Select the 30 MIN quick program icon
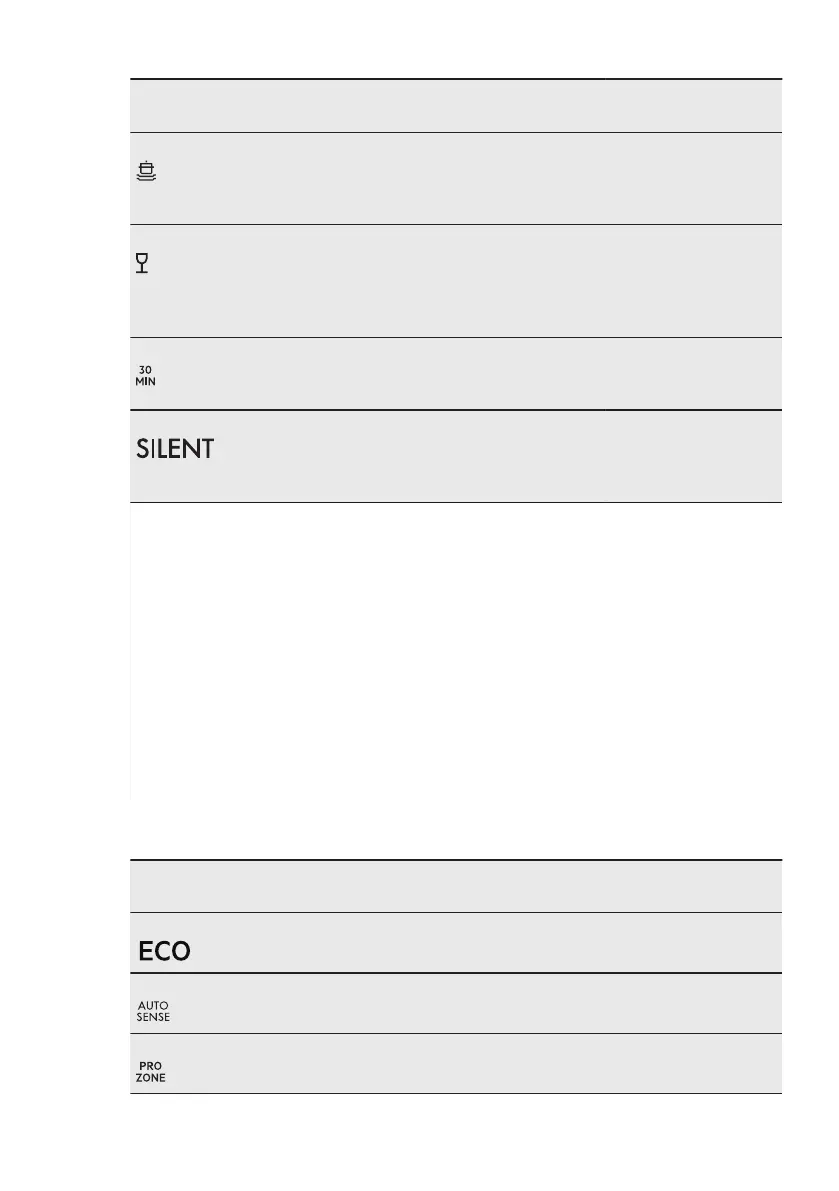The width and height of the screenshot is (839, 1191). point(146,375)
